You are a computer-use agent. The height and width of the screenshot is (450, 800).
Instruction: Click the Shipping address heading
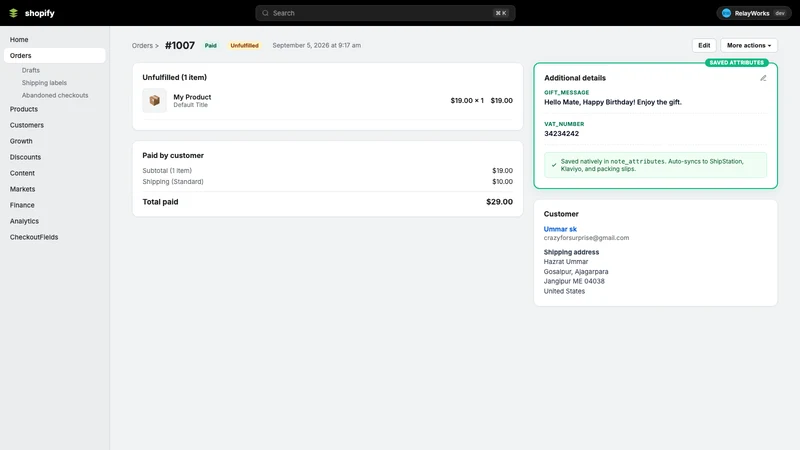point(571,252)
